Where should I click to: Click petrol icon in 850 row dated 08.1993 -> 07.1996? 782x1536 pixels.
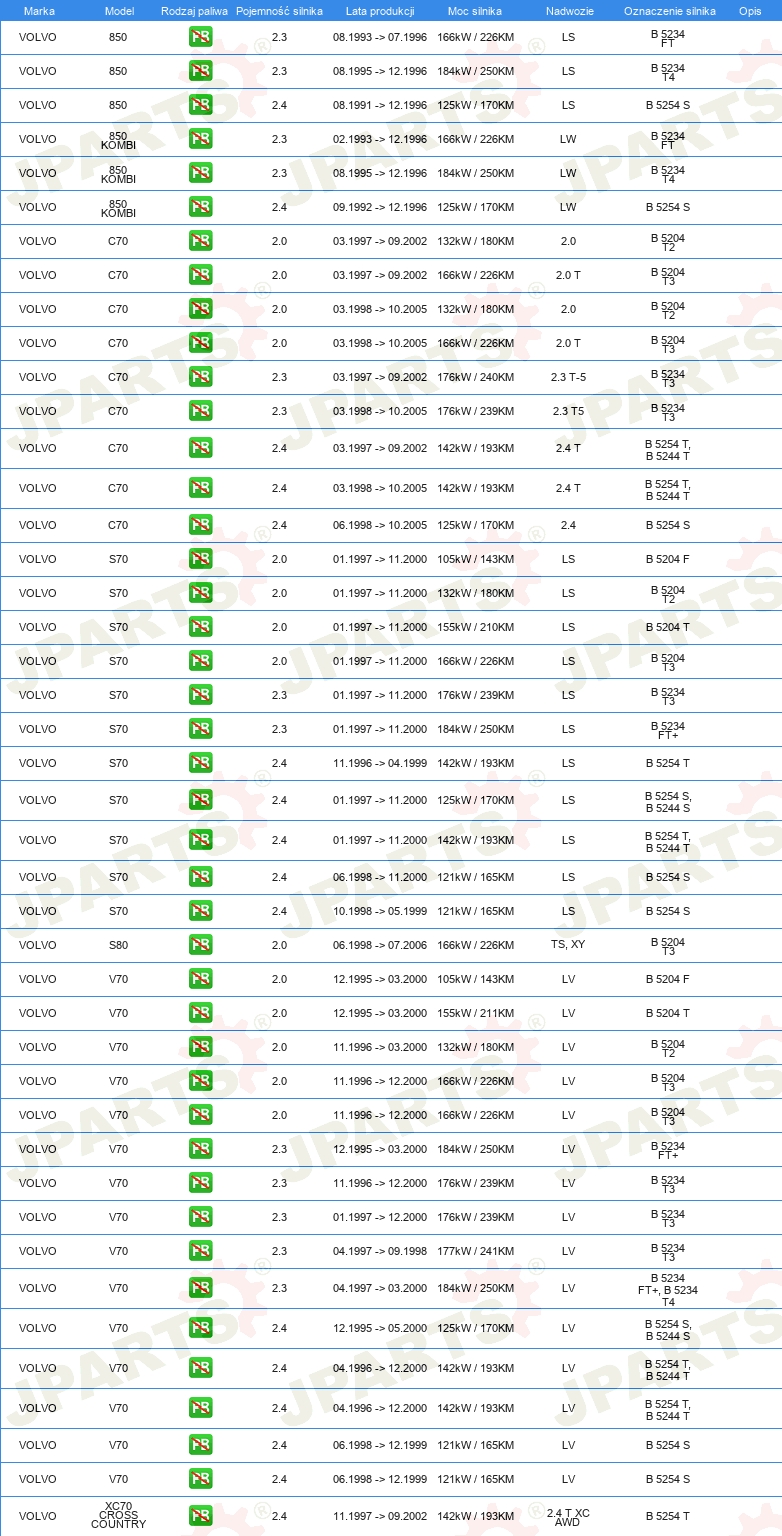(x=200, y=38)
